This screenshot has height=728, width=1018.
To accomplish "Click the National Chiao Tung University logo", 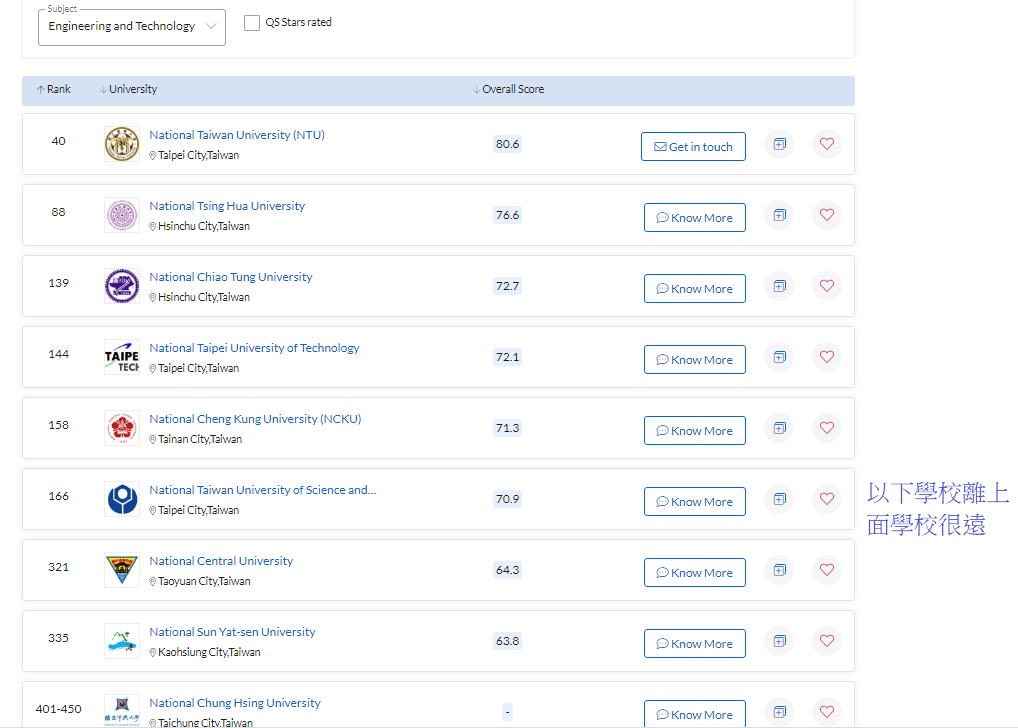I will 122,286.
